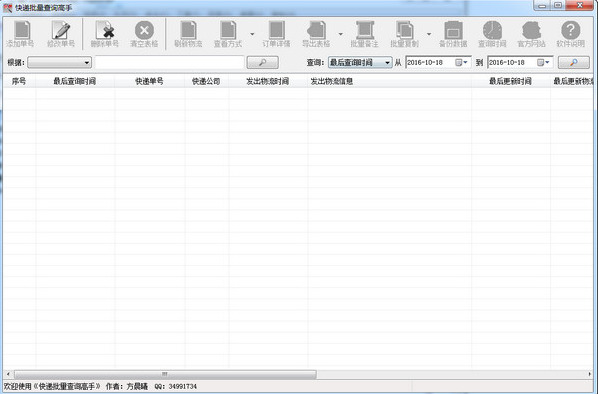Click the search text field next to 根据
Screen dimensions: 598x394
point(169,62)
